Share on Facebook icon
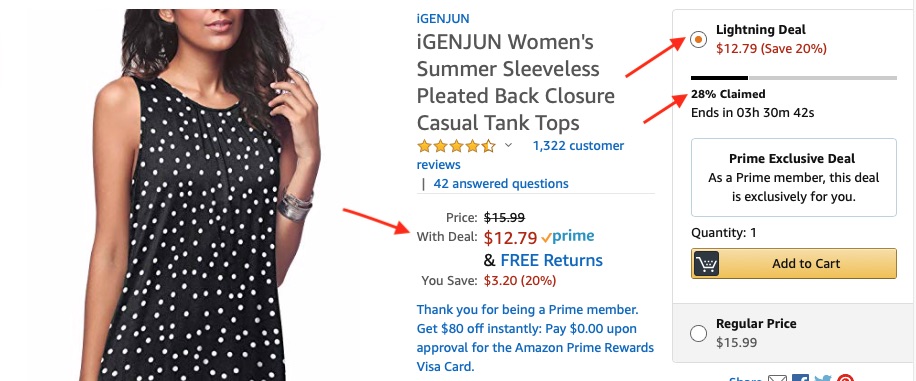This screenshot has height=381, width=916. [800, 379]
